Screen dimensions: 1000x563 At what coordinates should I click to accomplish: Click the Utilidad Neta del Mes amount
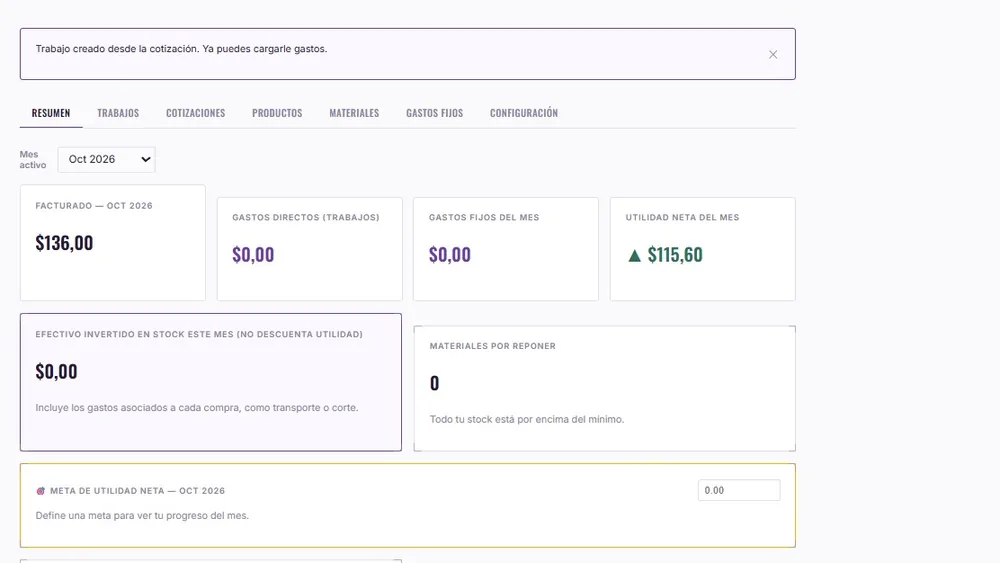(675, 255)
